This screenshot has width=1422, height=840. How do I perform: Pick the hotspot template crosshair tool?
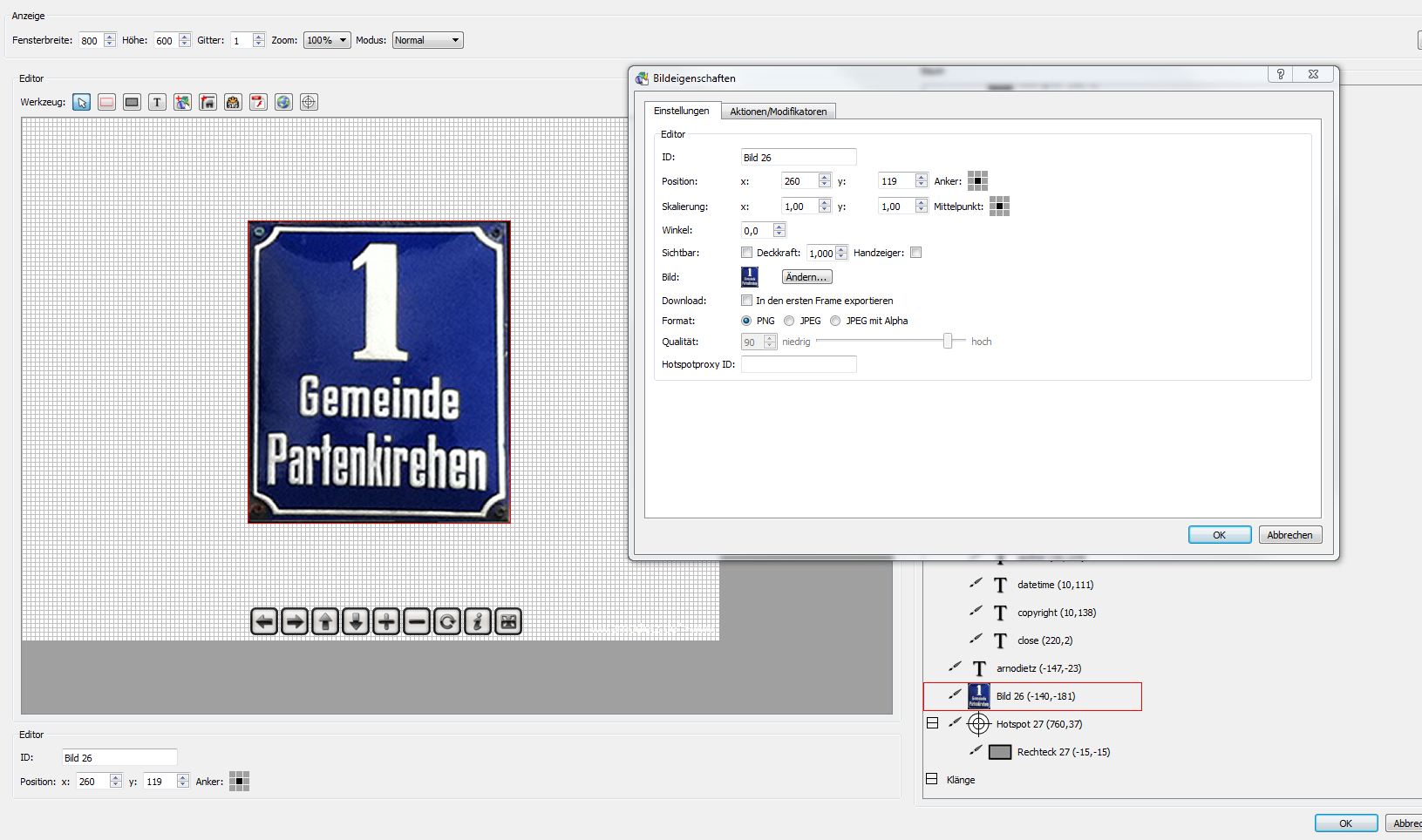pyautogui.click(x=309, y=102)
